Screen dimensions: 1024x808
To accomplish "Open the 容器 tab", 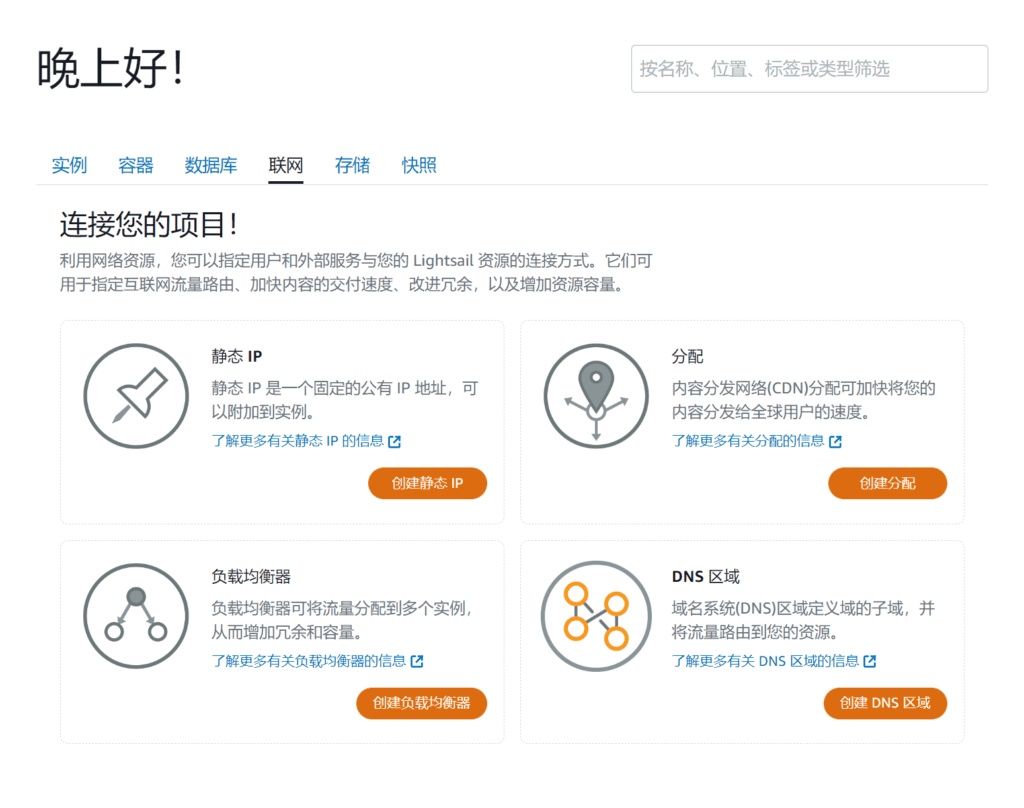I will (x=136, y=166).
